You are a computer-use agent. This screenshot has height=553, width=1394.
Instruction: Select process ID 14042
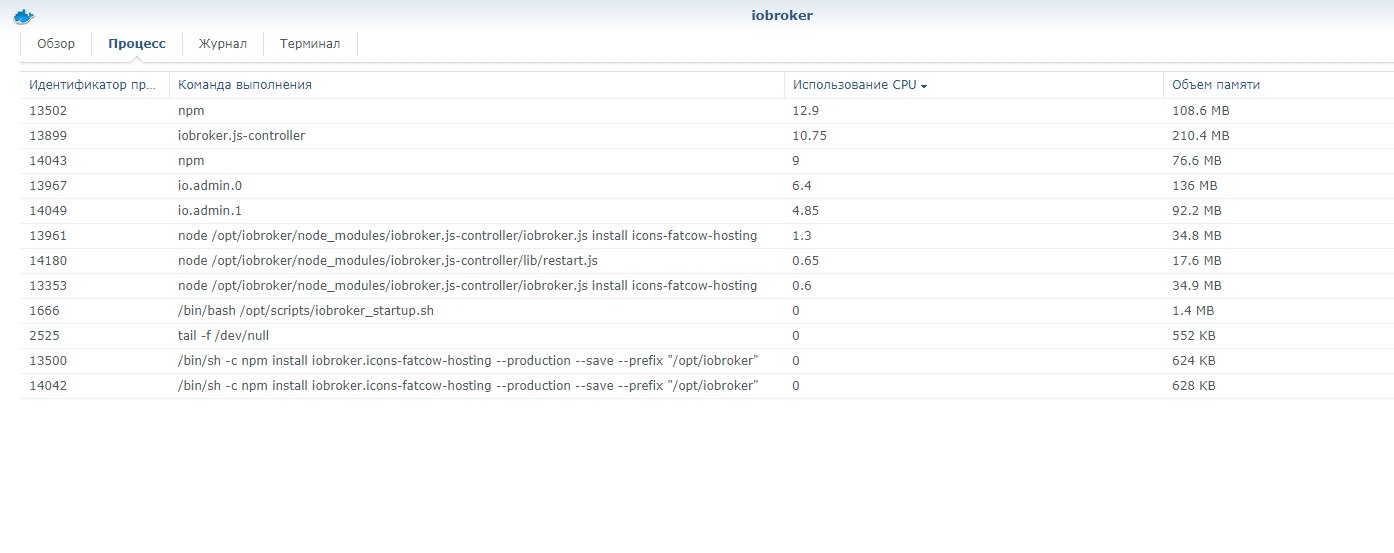pyautogui.click(x=48, y=385)
